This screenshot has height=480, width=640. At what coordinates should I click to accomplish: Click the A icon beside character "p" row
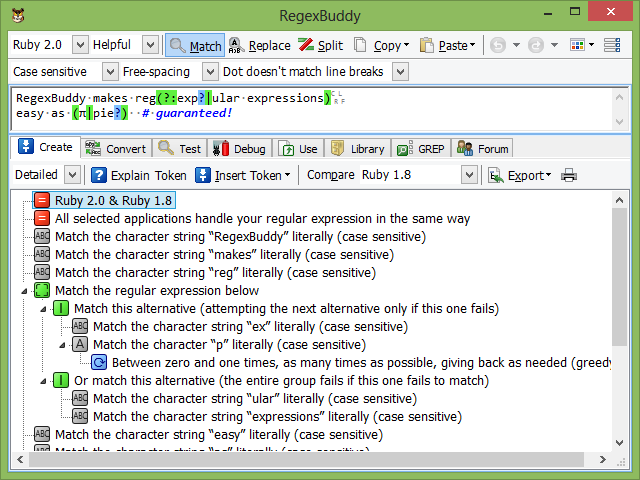click(80, 344)
